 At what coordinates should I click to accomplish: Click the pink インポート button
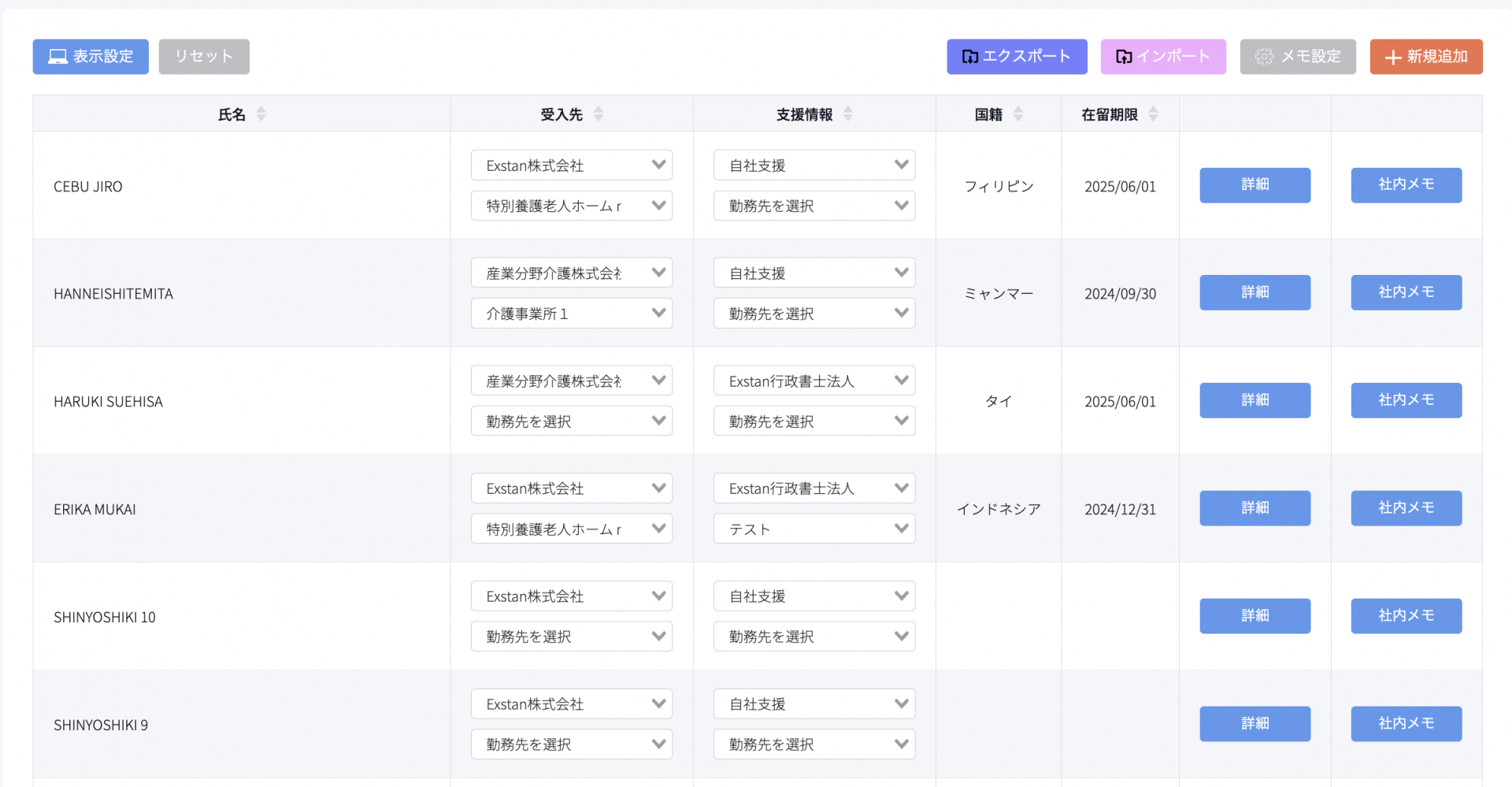(x=1162, y=57)
